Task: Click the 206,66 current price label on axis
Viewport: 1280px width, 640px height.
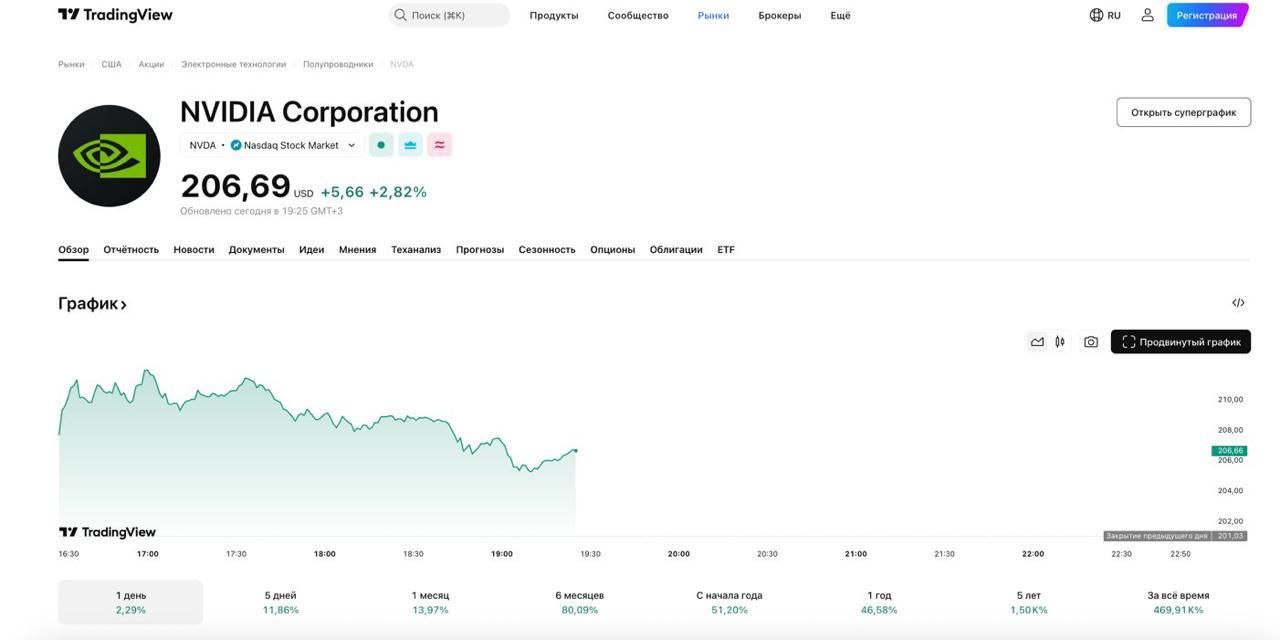Action: tap(1230, 451)
